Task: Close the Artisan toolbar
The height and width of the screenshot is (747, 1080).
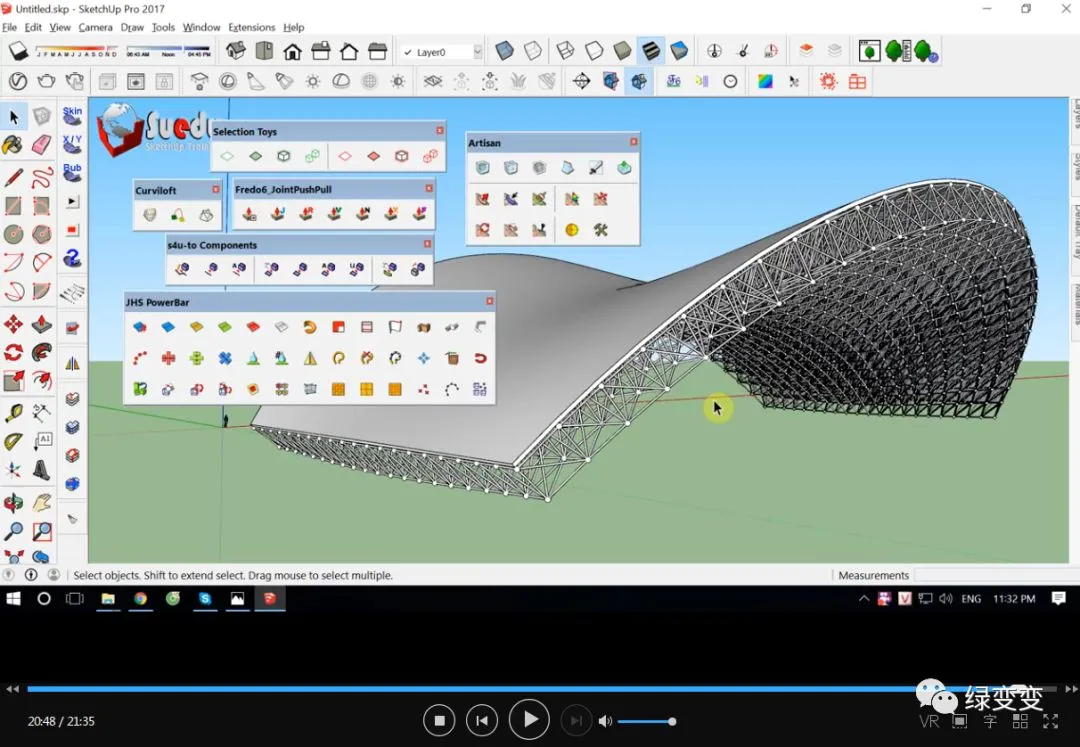Action: coord(634,142)
